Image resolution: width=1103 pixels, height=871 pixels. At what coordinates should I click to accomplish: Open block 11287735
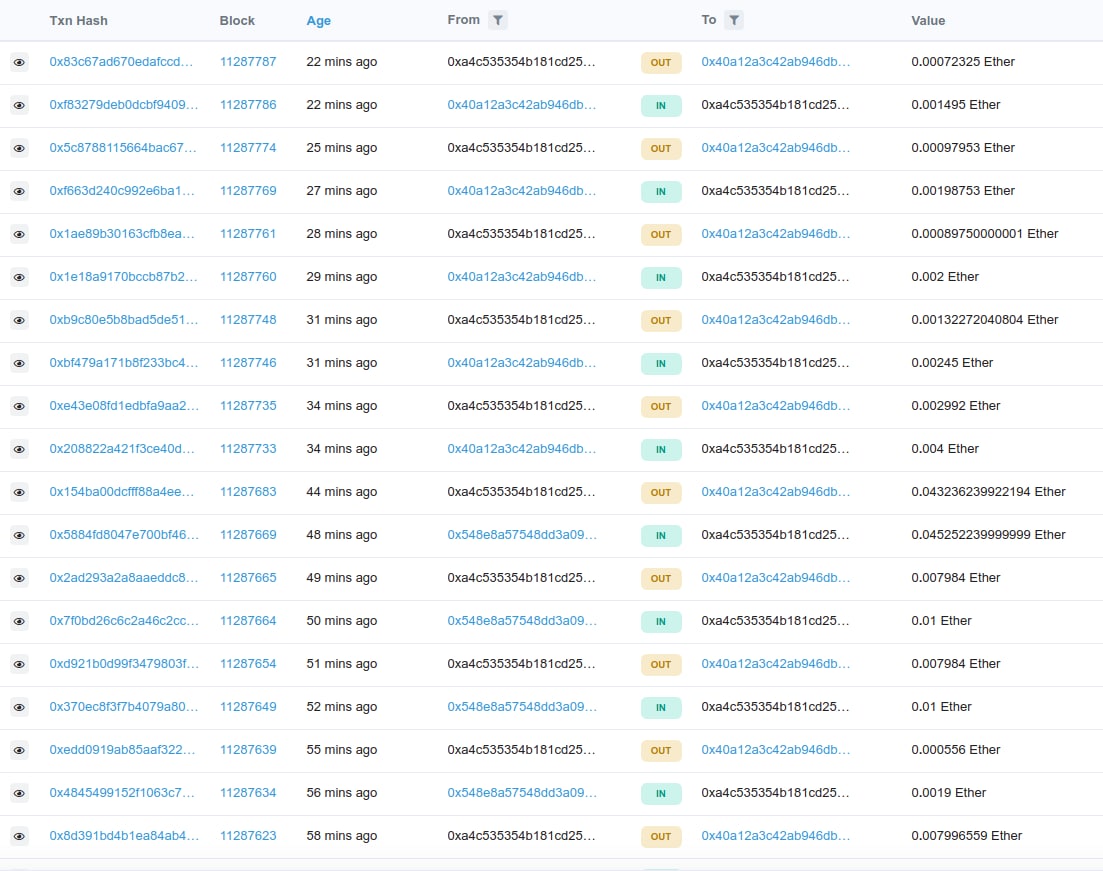click(x=248, y=406)
